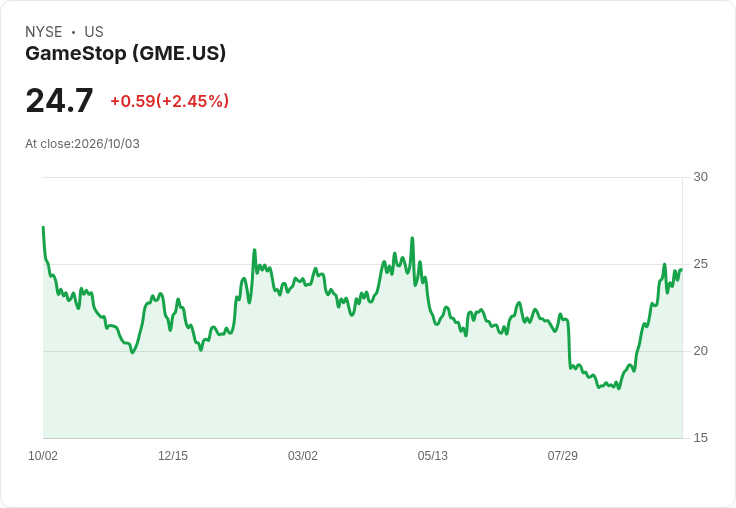Click the 25 y-axis label
Viewport: 736px width, 508px height.
pos(700,264)
